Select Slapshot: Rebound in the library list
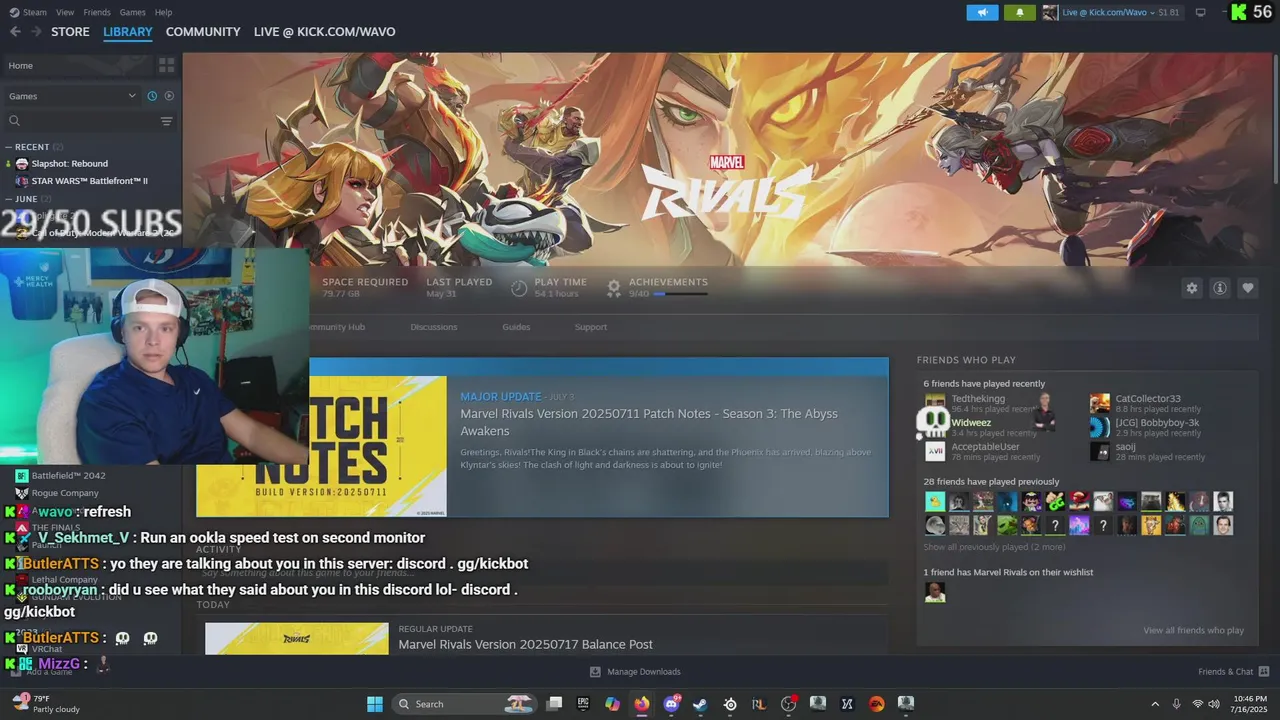1280x720 pixels. click(x=69, y=163)
